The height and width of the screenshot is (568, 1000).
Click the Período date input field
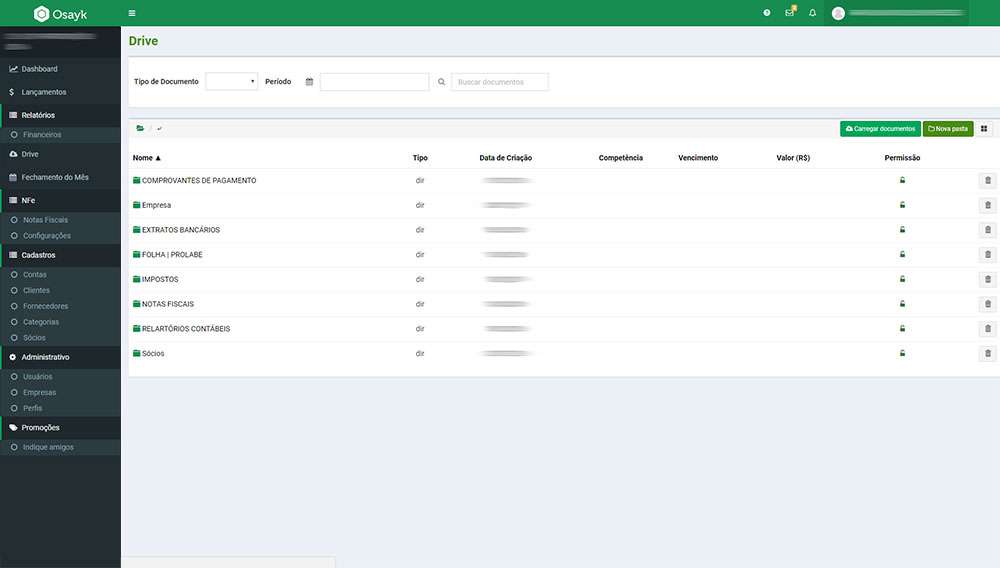pyautogui.click(x=374, y=82)
